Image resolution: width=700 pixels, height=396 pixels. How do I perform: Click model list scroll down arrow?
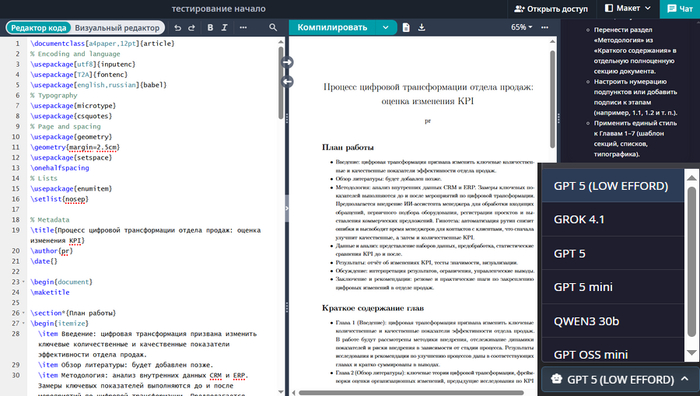691,353
